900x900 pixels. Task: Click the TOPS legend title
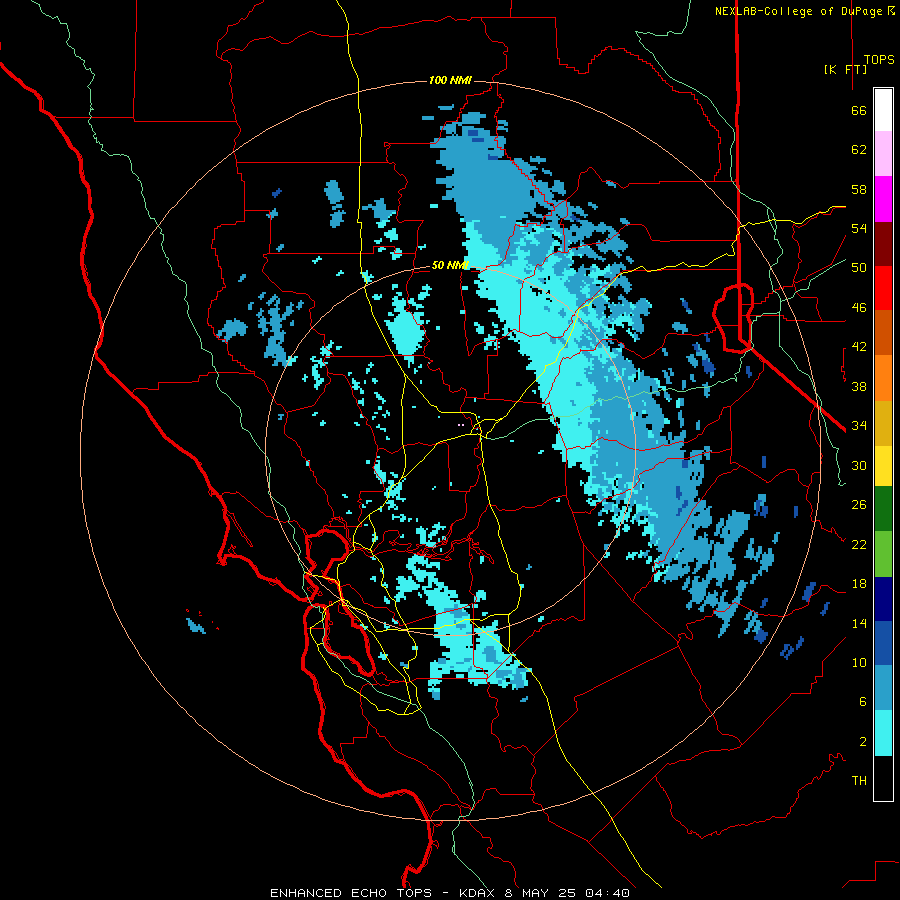pyautogui.click(x=879, y=59)
